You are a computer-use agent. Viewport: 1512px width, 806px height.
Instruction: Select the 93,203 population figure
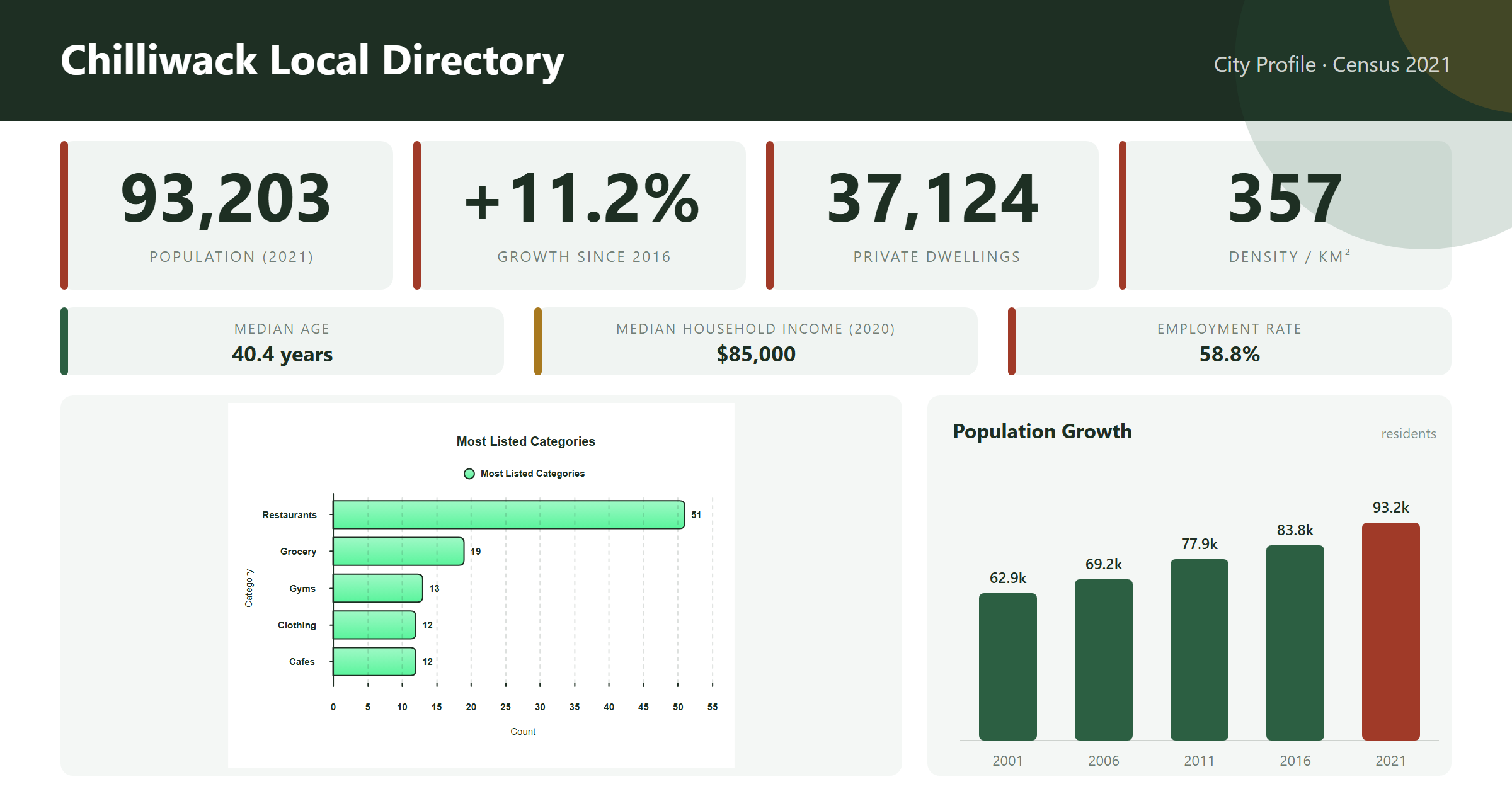click(x=226, y=199)
